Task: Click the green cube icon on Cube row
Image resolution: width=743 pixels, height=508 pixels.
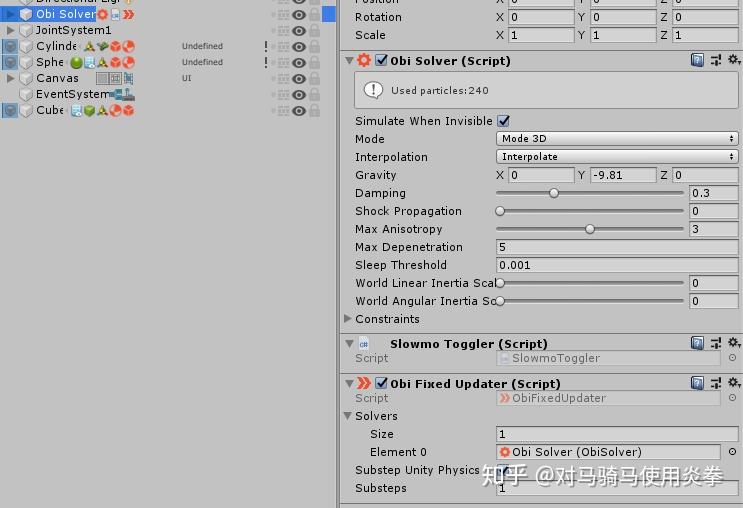Action: pos(89,110)
